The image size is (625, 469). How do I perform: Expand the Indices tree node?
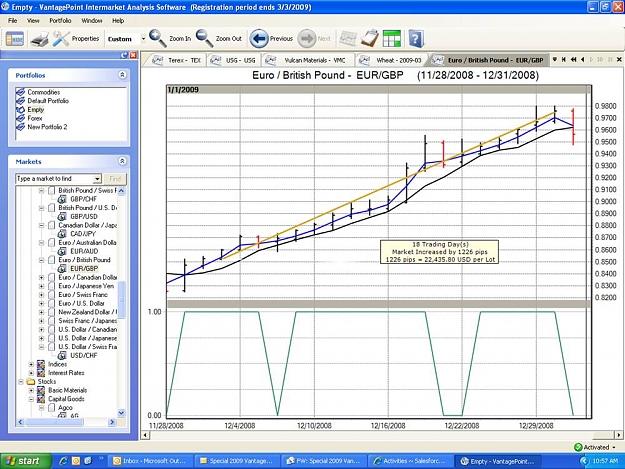click(x=31, y=364)
